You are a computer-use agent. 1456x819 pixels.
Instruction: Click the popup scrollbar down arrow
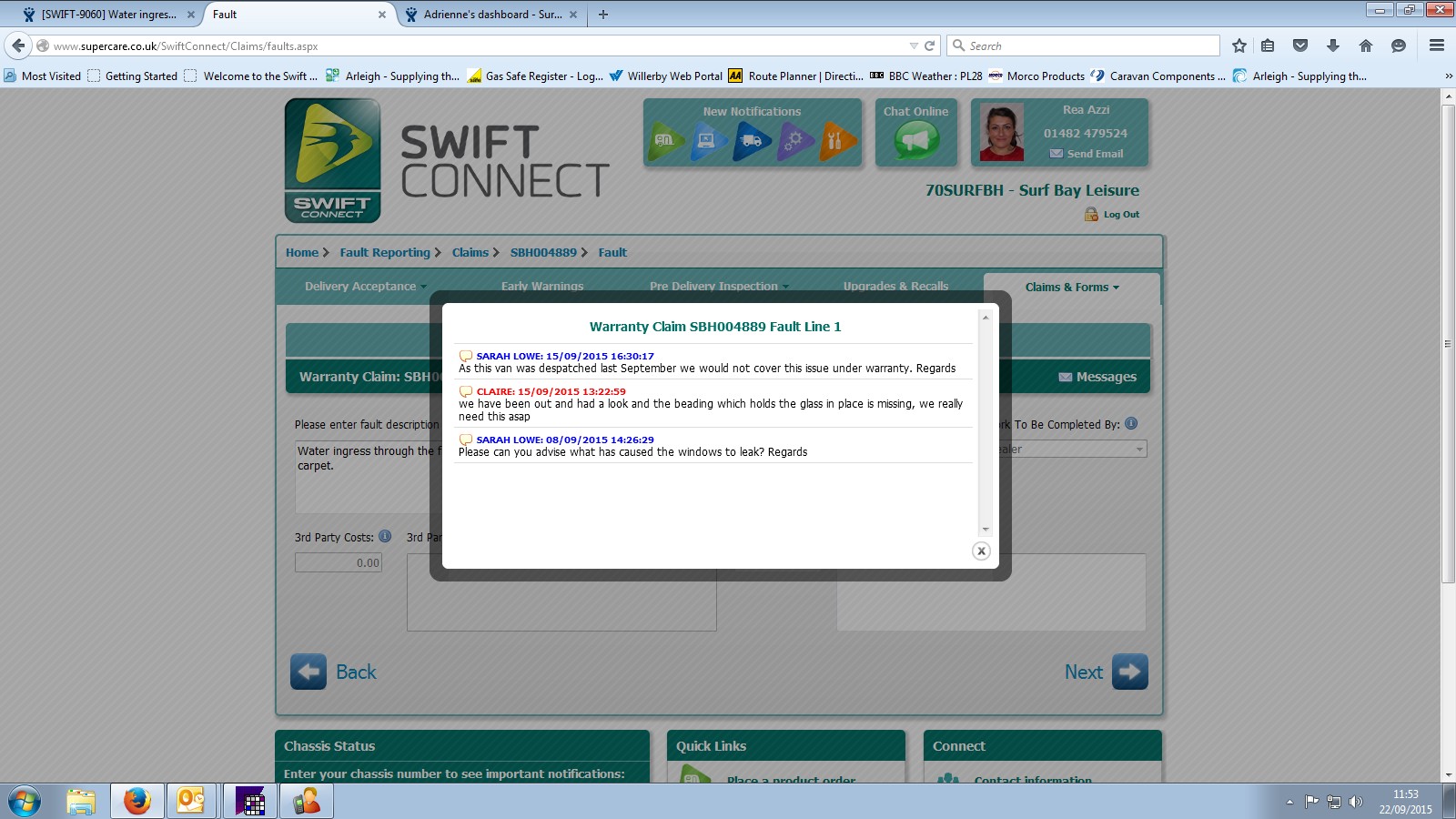985,529
